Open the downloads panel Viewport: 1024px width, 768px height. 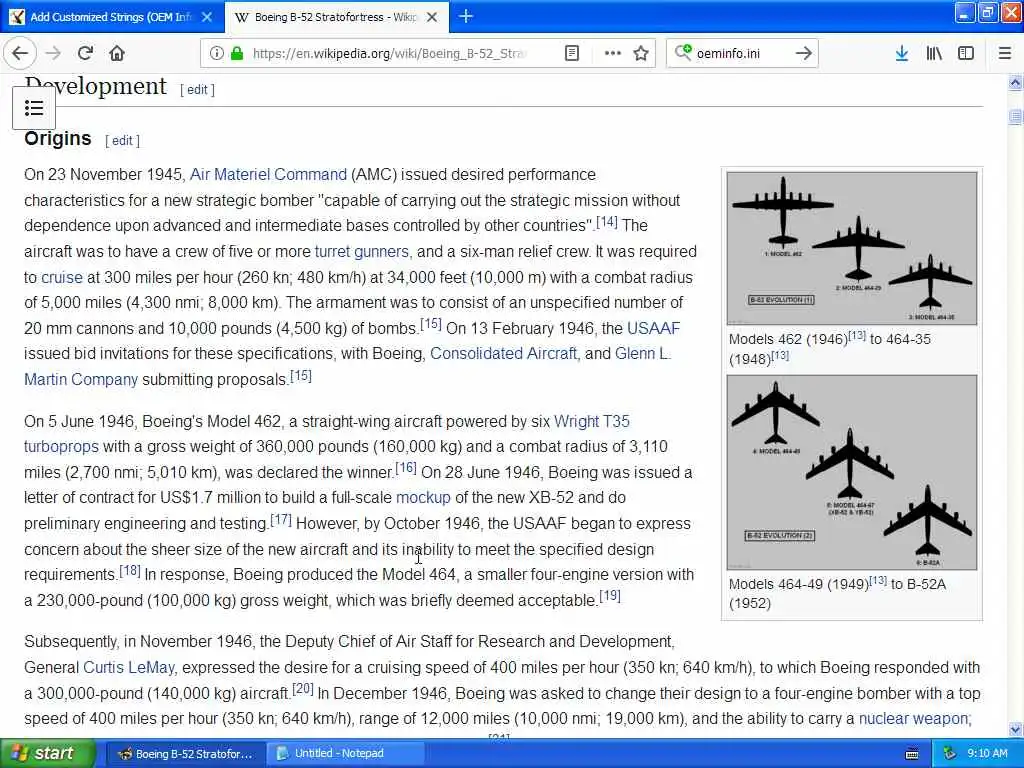[x=902, y=54]
